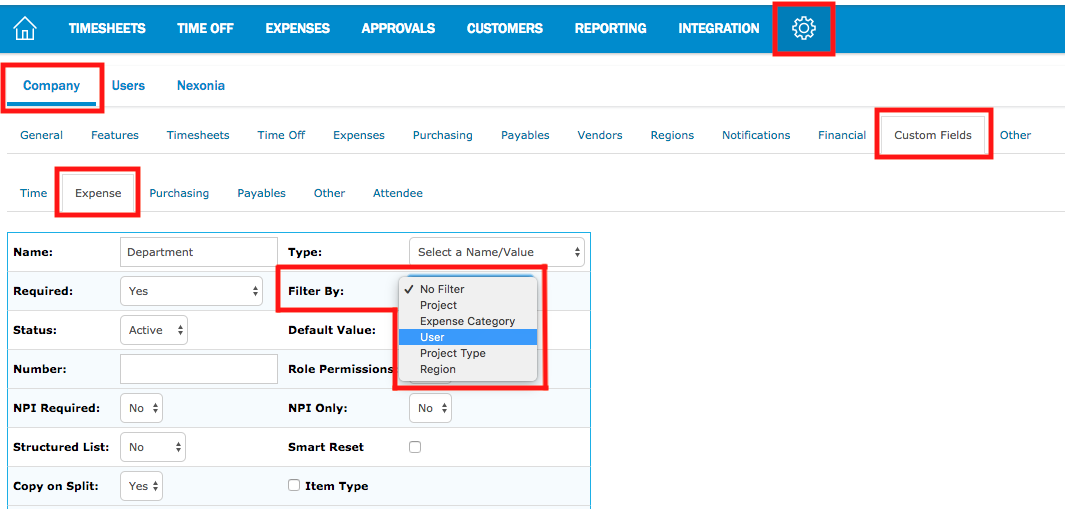Open Timesheets in the top navigation
This screenshot has width=1065, height=509.
(x=107, y=28)
